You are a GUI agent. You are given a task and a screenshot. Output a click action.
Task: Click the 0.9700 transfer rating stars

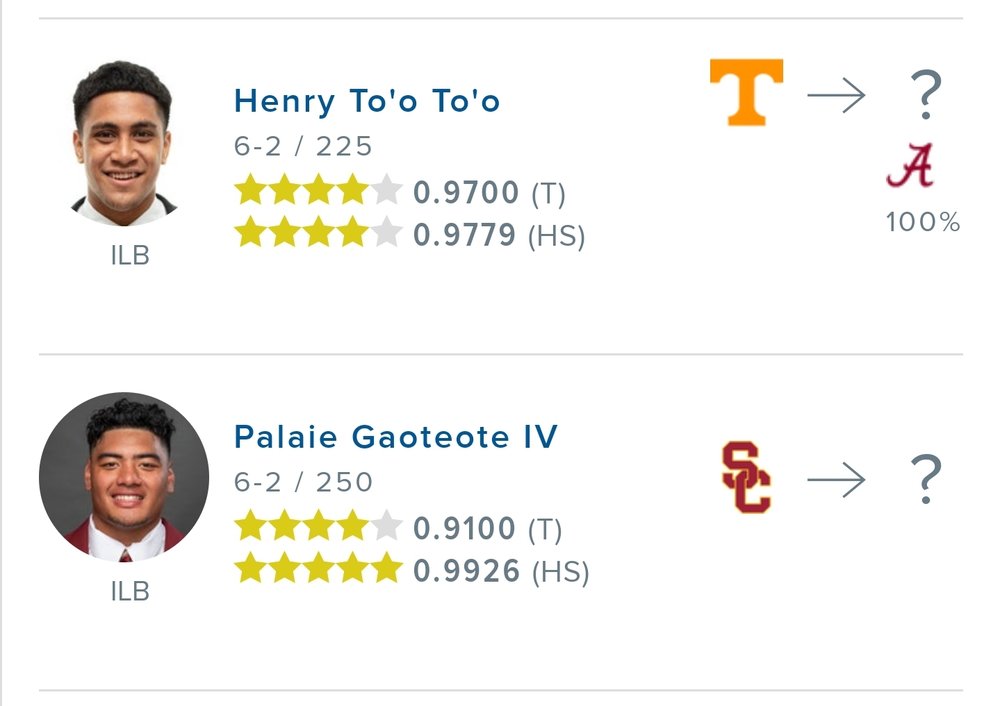click(x=318, y=191)
